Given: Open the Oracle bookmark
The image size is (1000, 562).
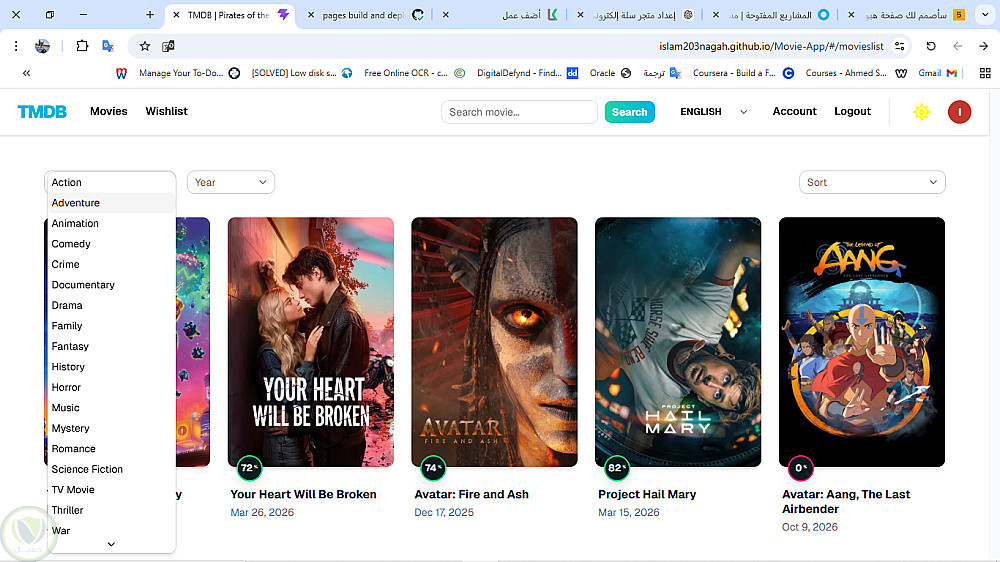Looking at the screenshot, I should tap(610, 73).
